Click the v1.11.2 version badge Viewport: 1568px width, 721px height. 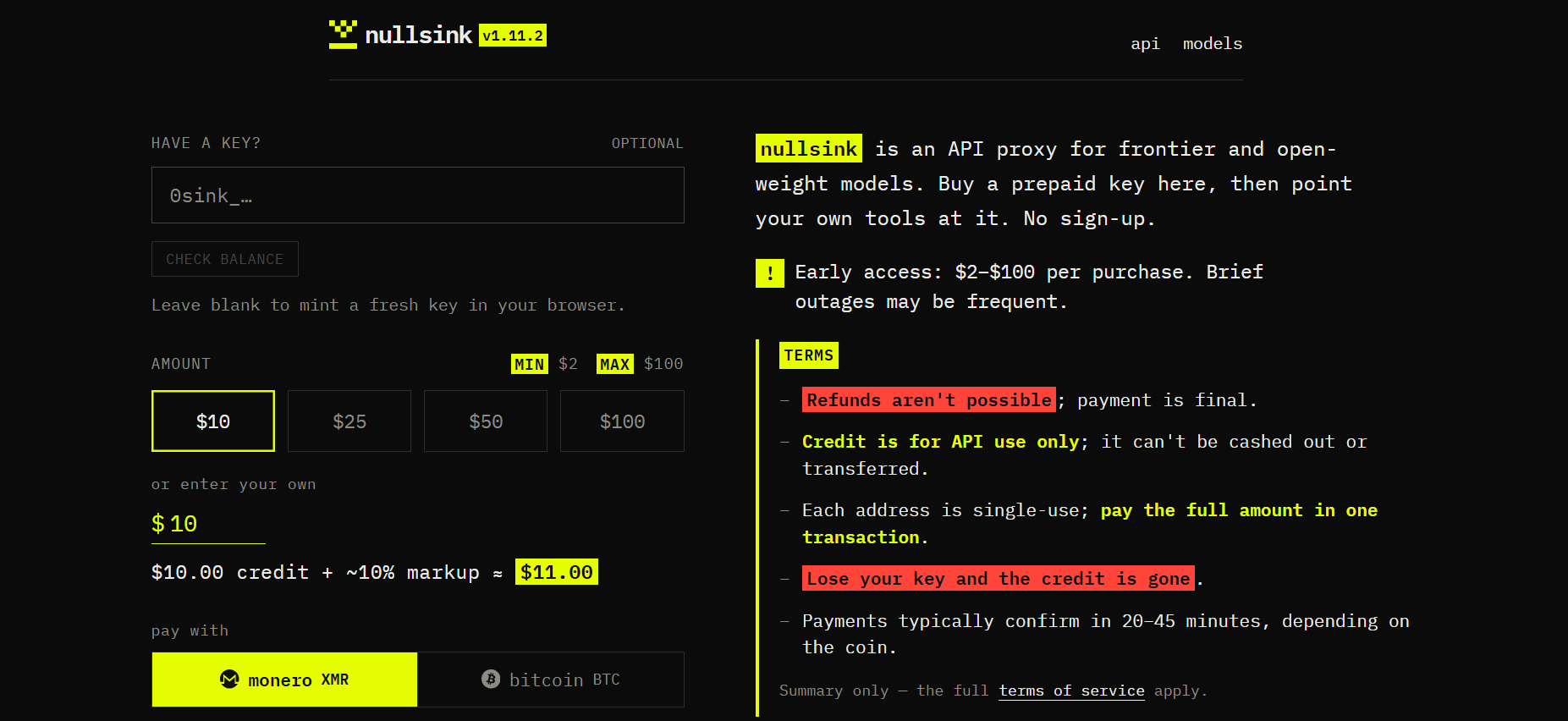(513, 36)
